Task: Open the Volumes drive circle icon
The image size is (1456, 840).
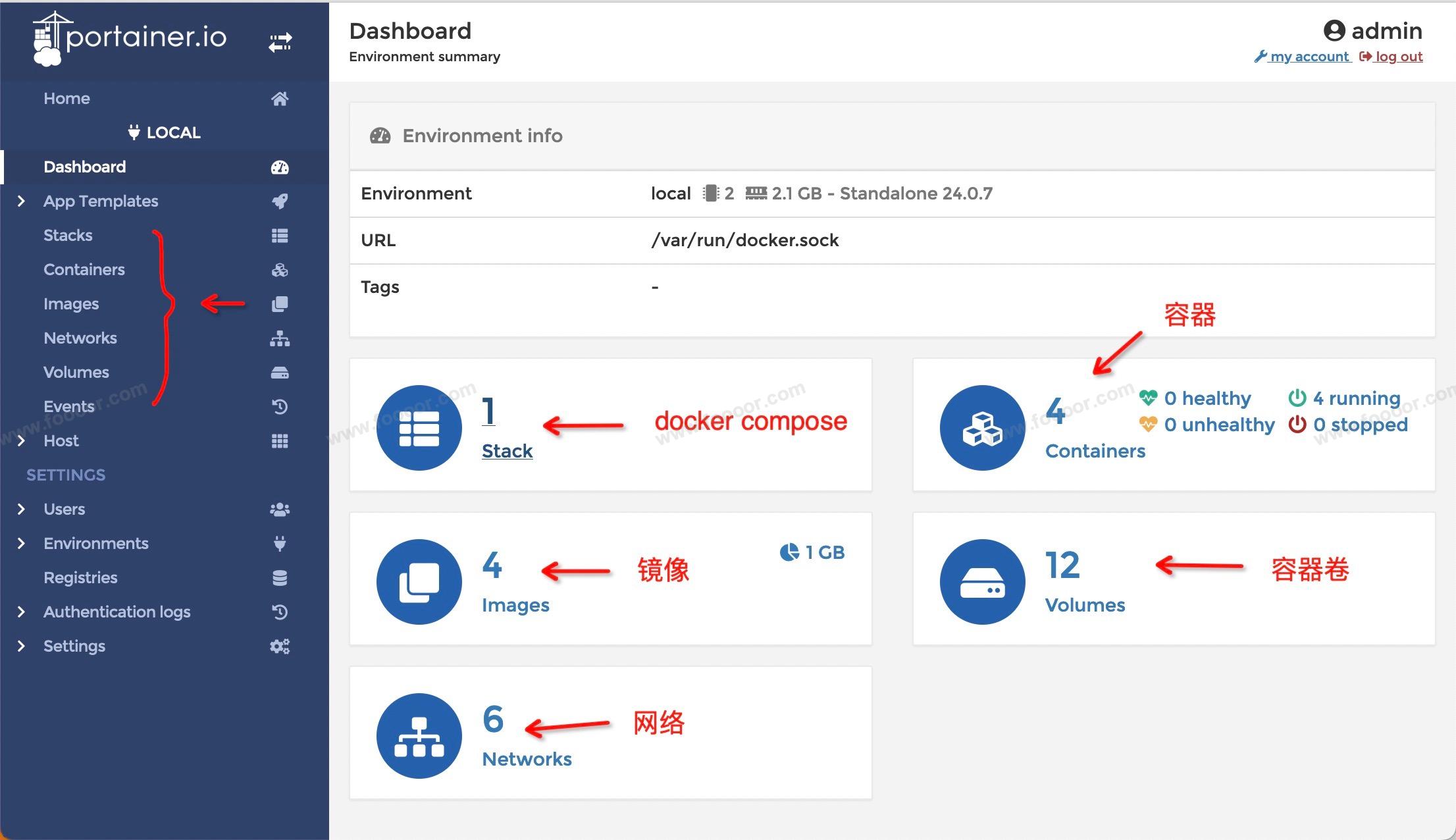Action: click(x=982, y=582)
